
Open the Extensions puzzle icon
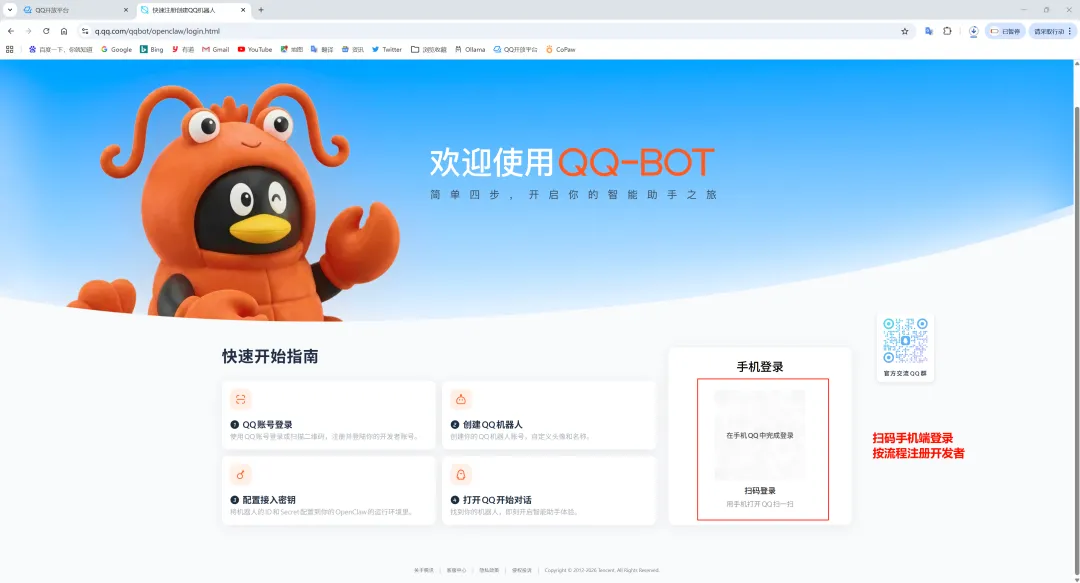coord(947,31)
